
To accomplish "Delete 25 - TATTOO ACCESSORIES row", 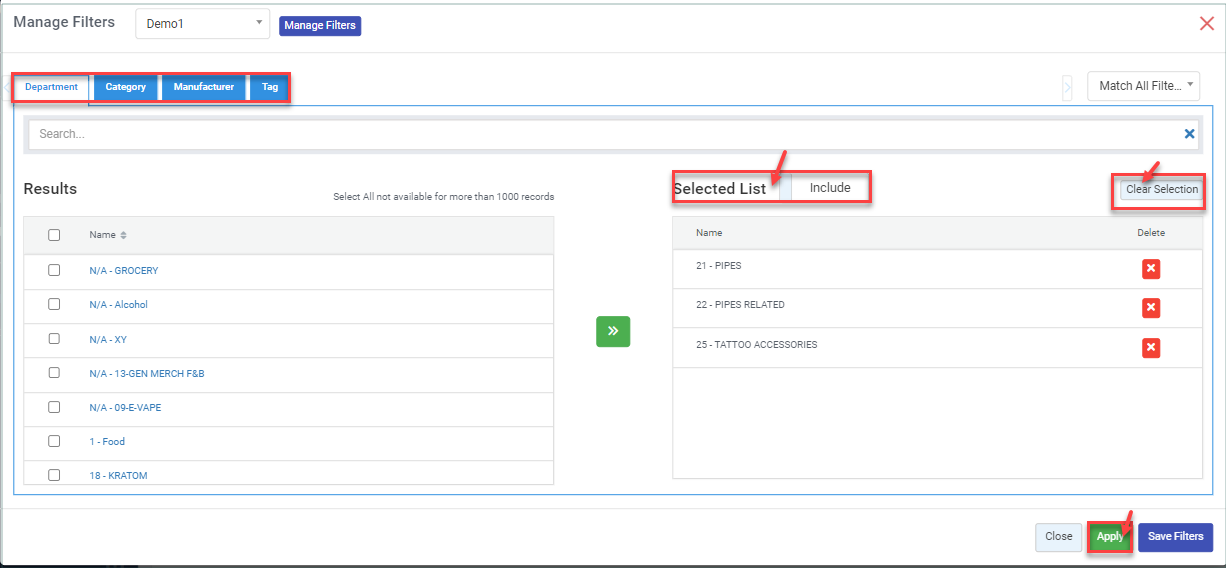I will (x=1151, y=347).
